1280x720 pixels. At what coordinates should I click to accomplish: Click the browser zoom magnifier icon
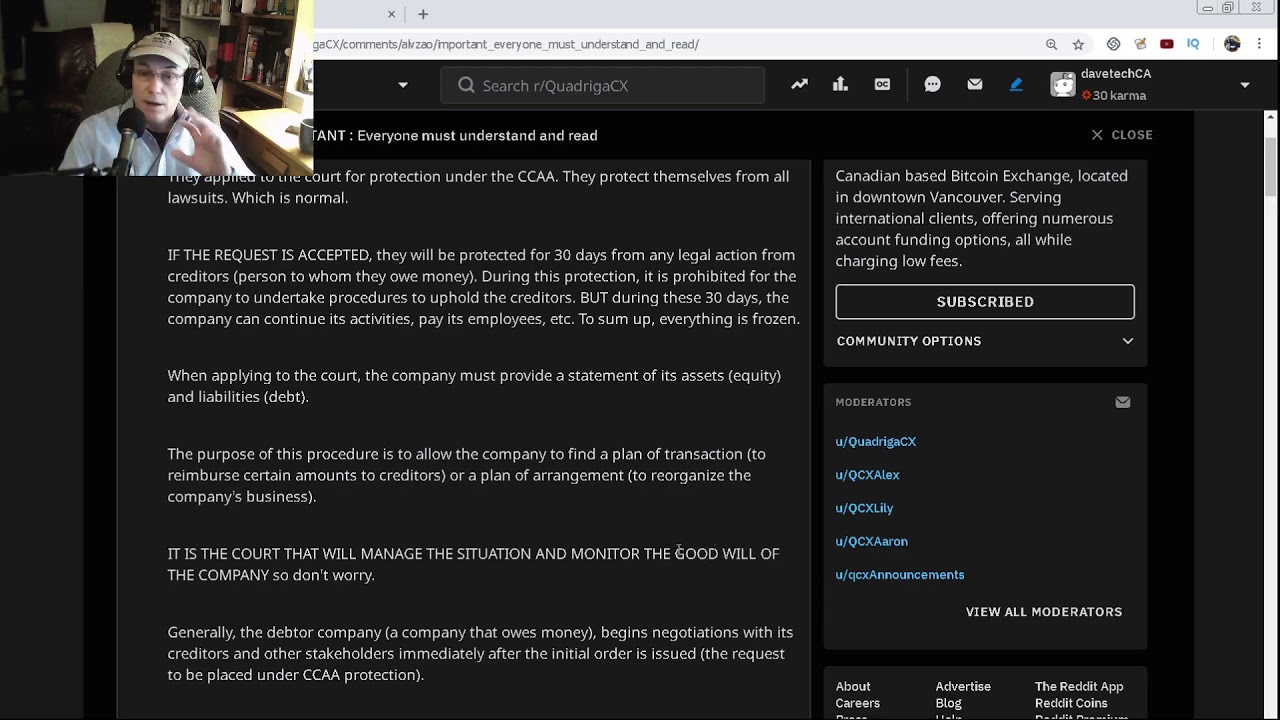pos(1051,44)
